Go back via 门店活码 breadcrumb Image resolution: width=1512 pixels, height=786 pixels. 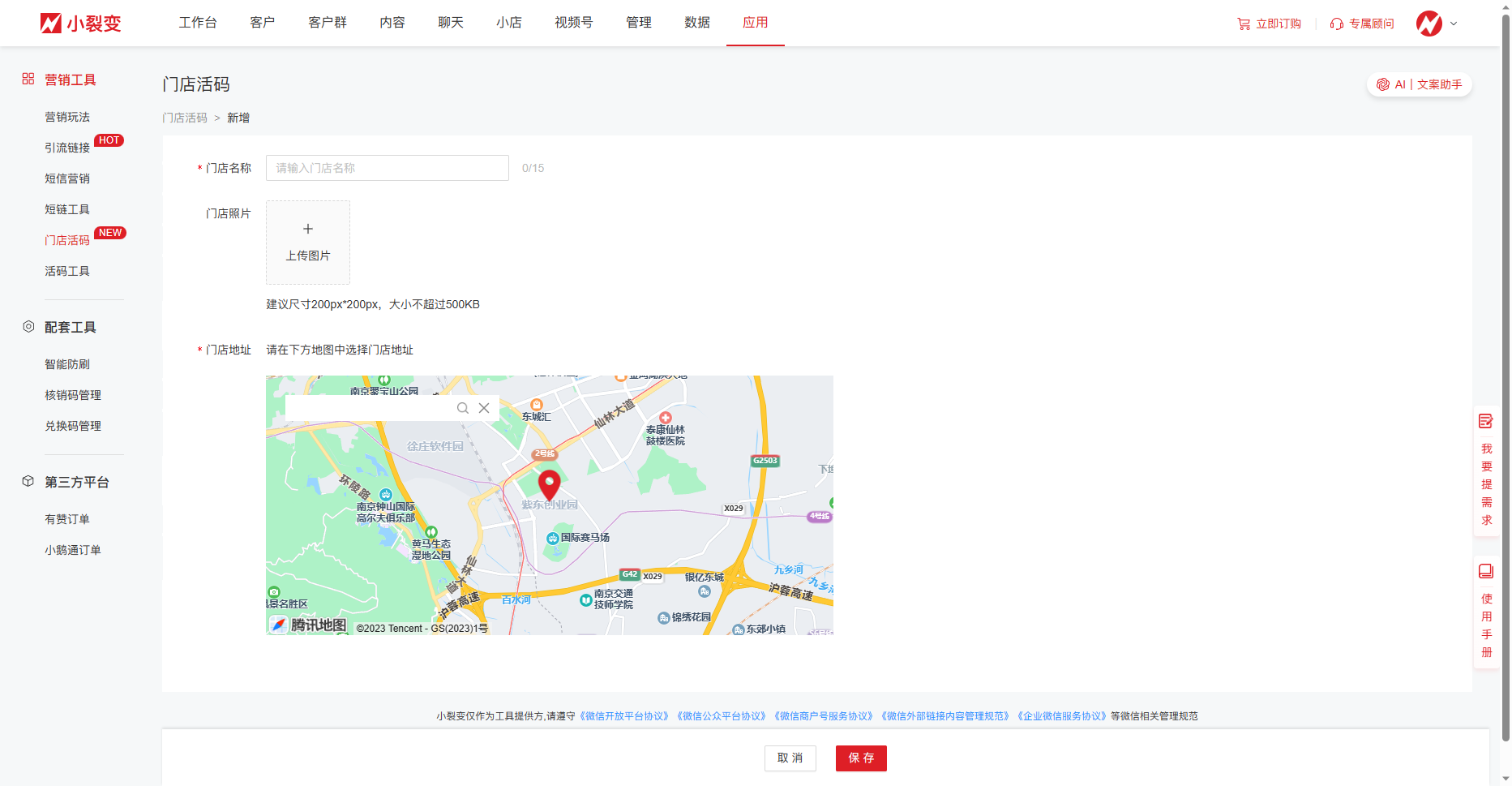pos(185,118)
